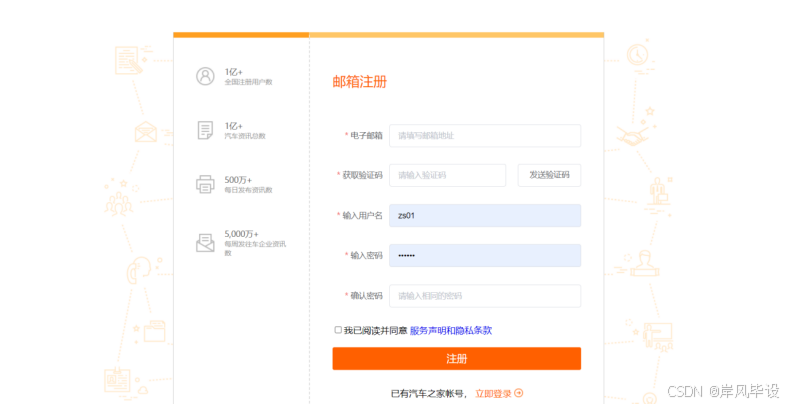
Task: Click the 邮箱注册 heading text
Action: (x=359, y=82)
